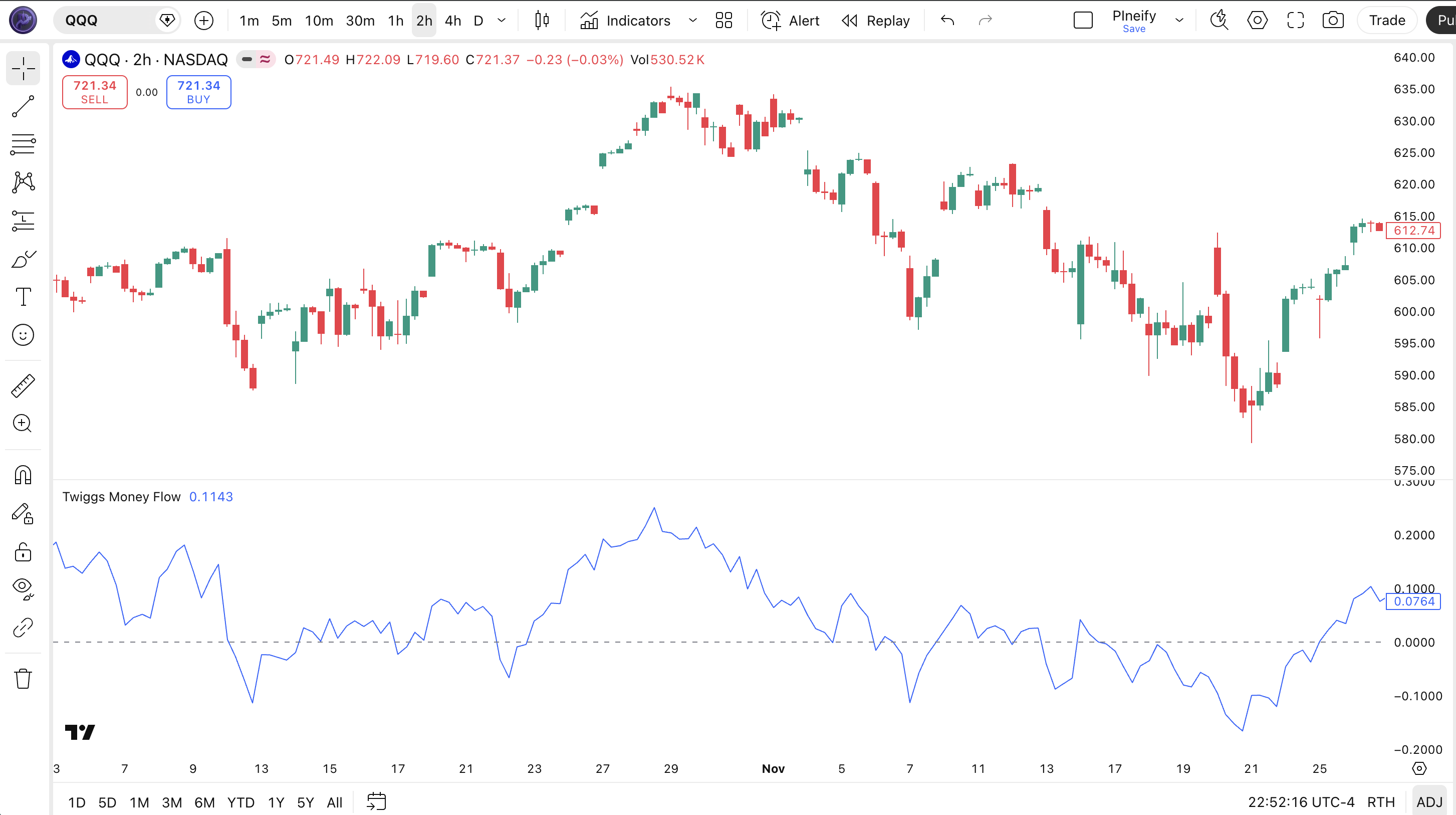The height and width of the screenshot is (815, 1456).
Task: Switch to the D daily interval
Action: 478,21
